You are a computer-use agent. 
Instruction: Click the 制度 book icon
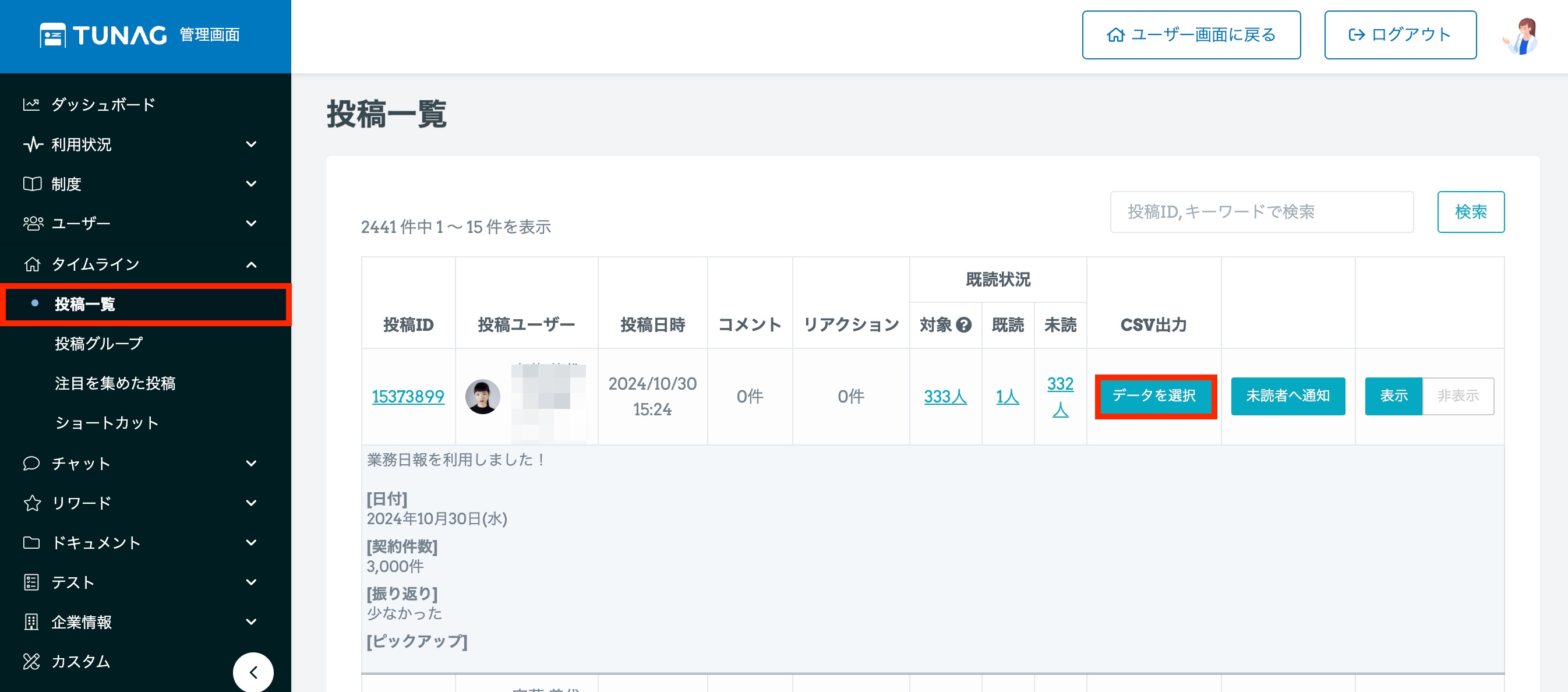[x=31, y=184]
